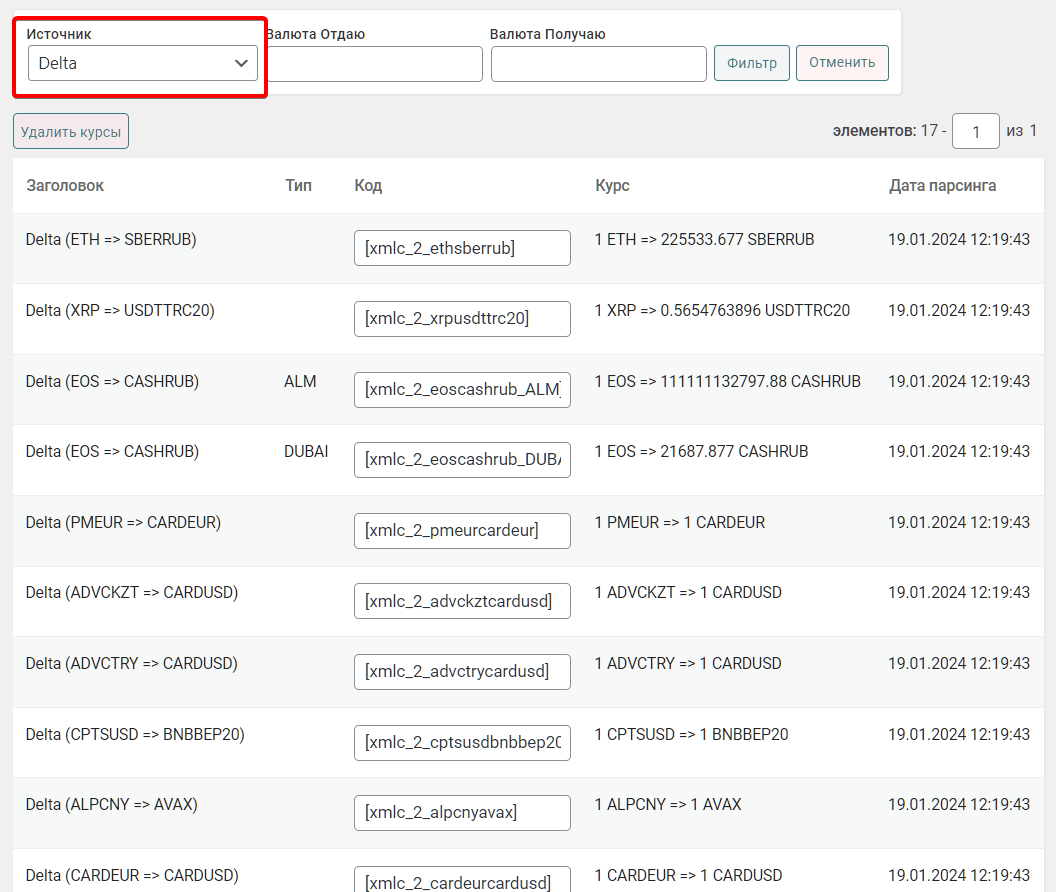This screenshot has width=1056, height=892.
Task: Click the page number input box
Action: tap(975, 131)
